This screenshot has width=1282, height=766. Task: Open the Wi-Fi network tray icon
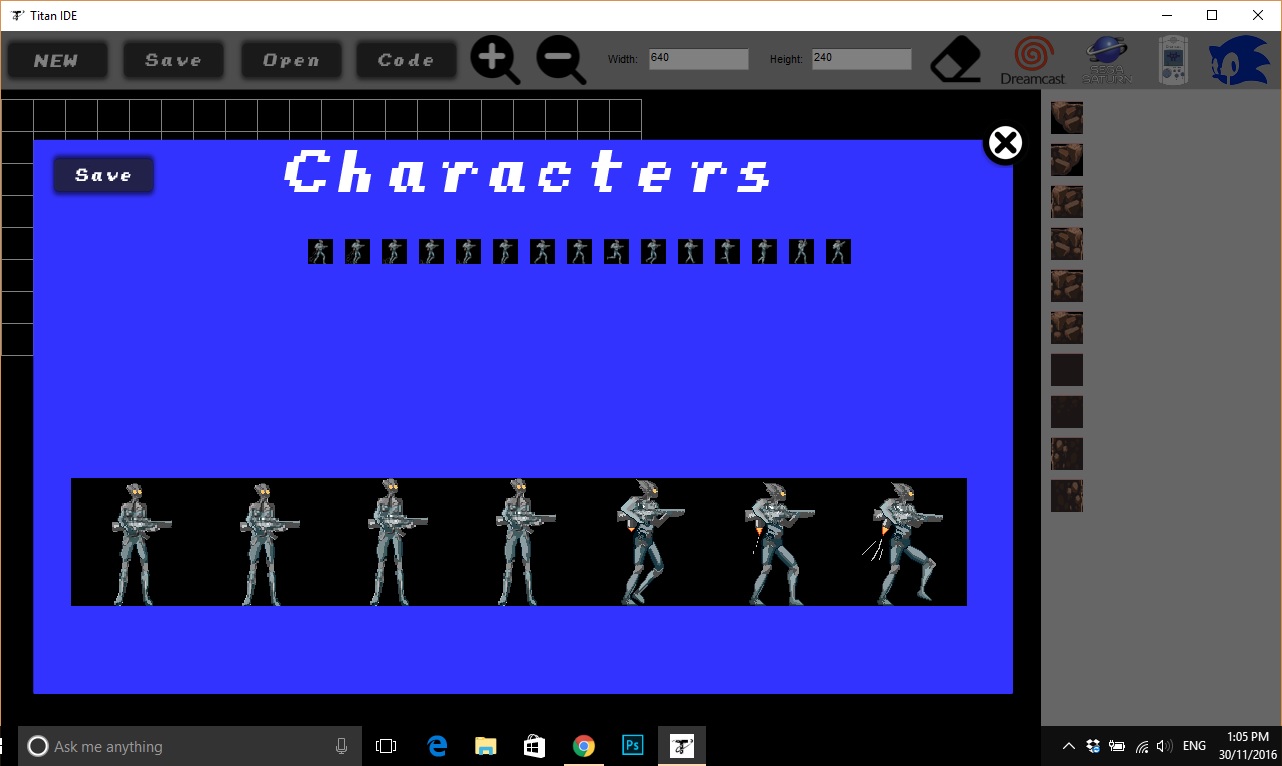[x=1141, y=746]
